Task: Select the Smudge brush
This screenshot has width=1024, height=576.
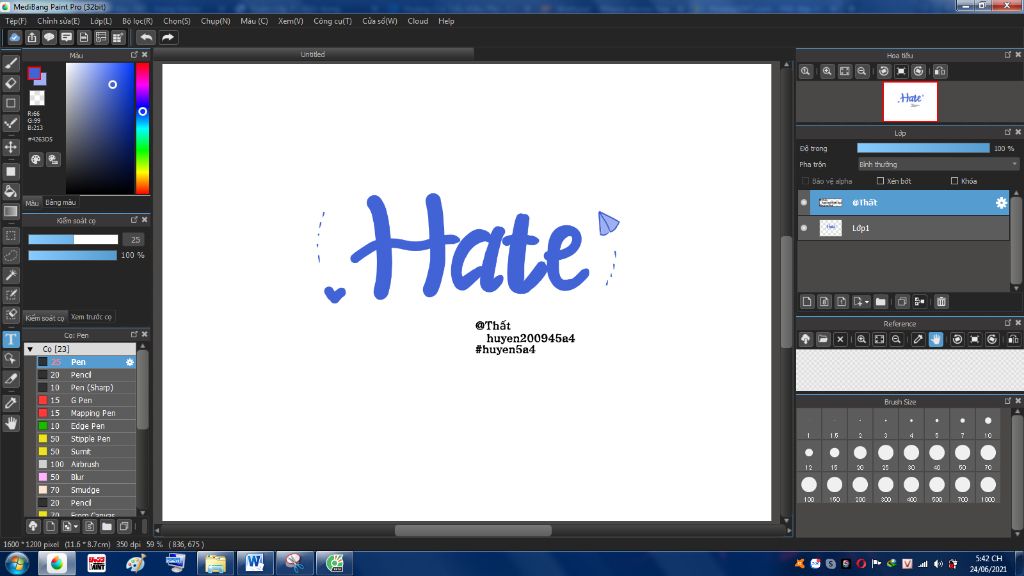Action: point(86,490)
